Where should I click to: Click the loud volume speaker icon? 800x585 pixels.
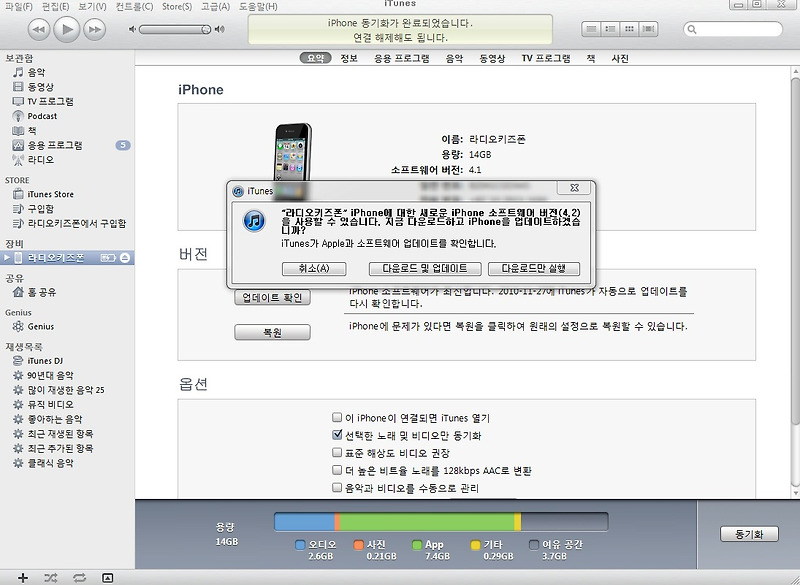220,30
